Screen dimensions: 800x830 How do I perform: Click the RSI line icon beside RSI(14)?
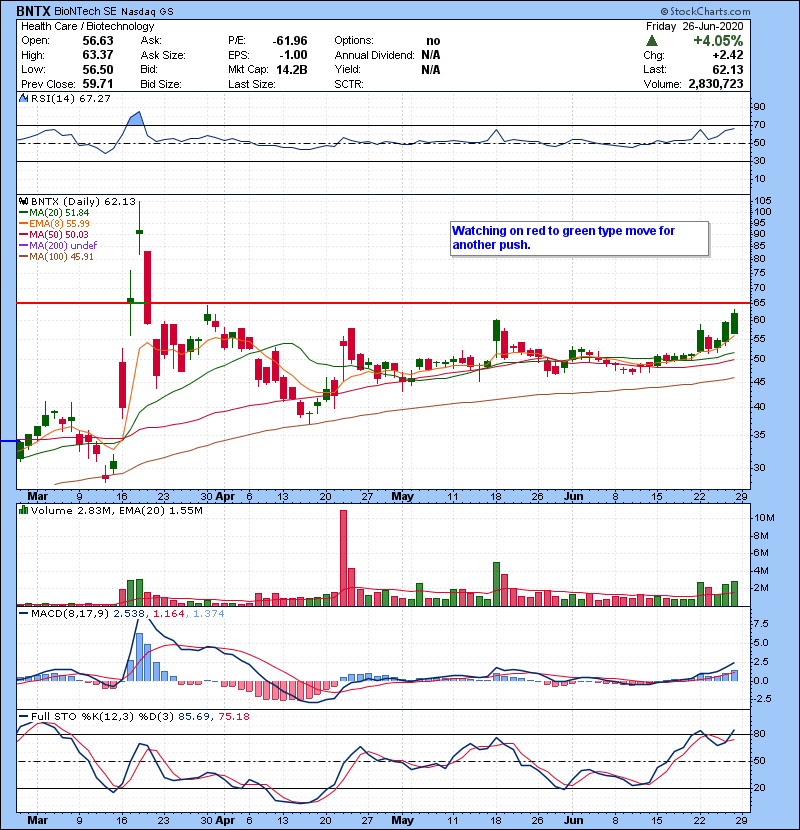pos(23,98)
